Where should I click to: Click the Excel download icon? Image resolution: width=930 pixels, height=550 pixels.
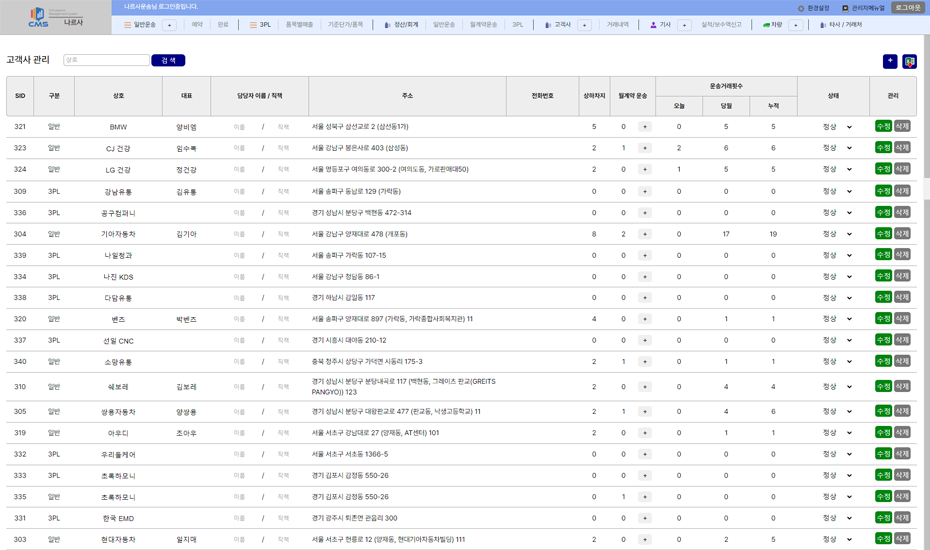(x=909, y=61)
